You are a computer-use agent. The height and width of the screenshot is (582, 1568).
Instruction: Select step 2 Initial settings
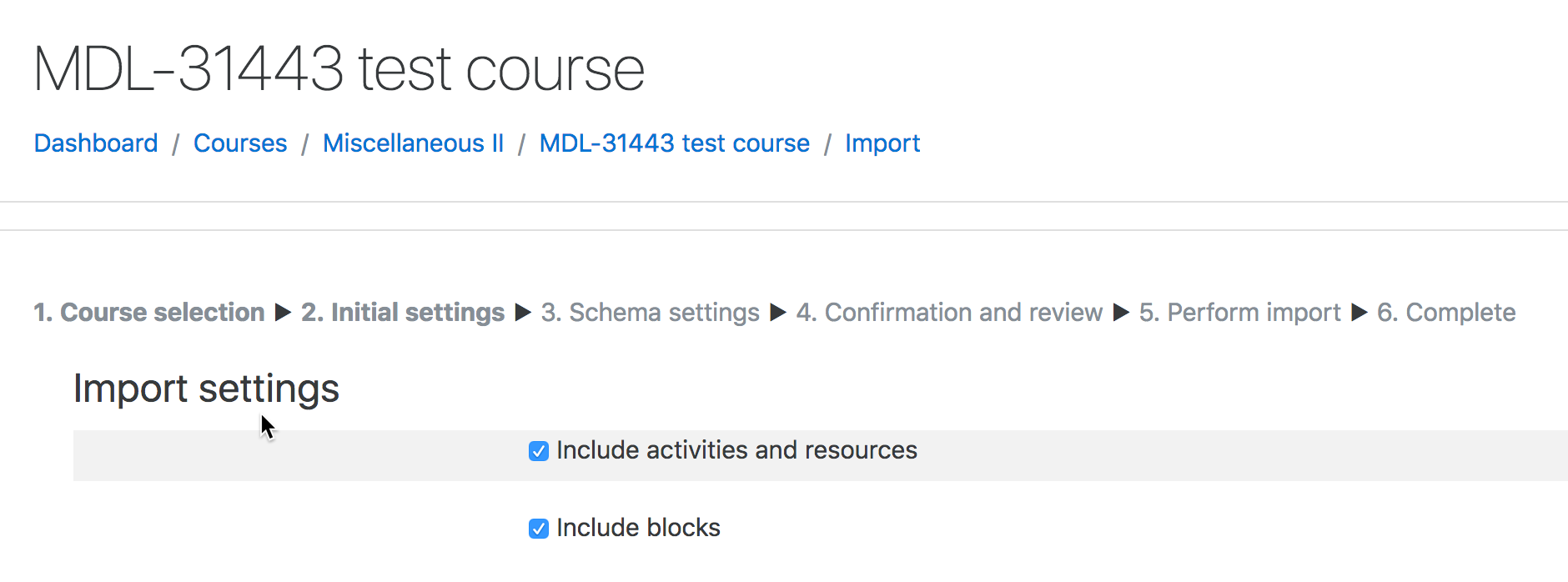click(x=403, y=313)
